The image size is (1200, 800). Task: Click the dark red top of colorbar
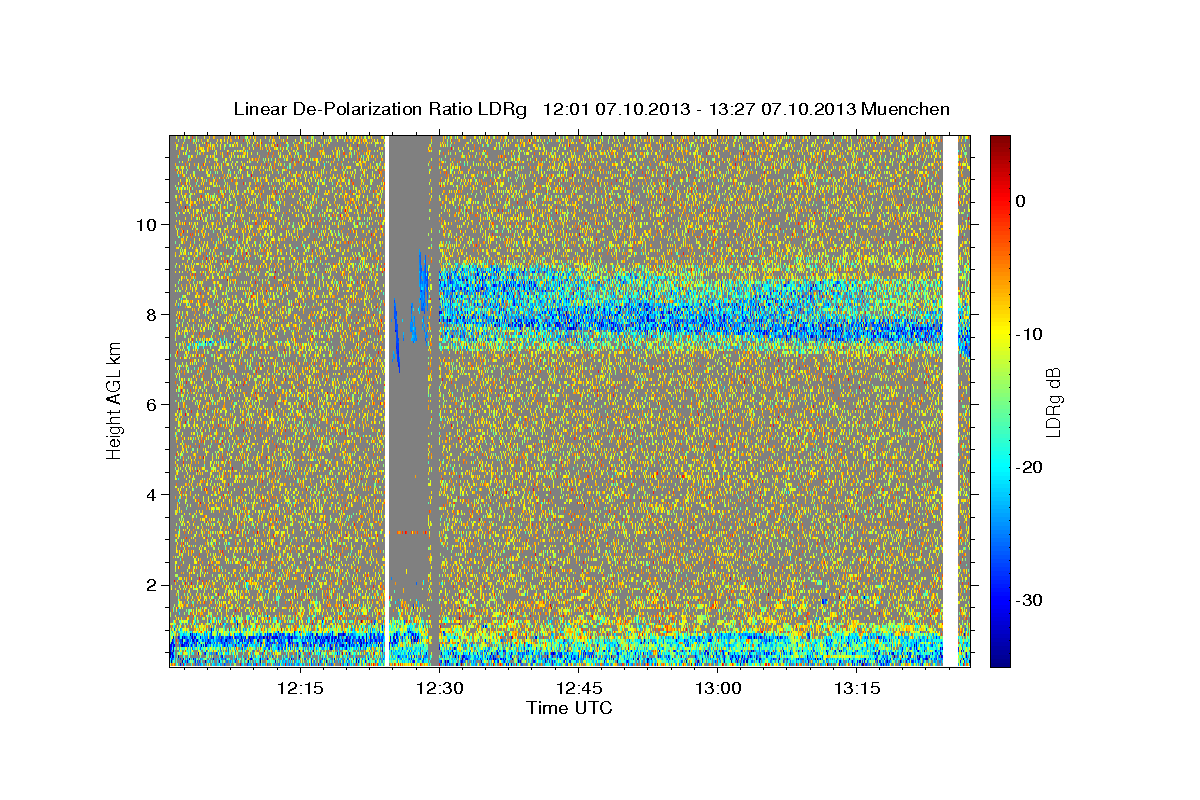(x=1000, y=143)
